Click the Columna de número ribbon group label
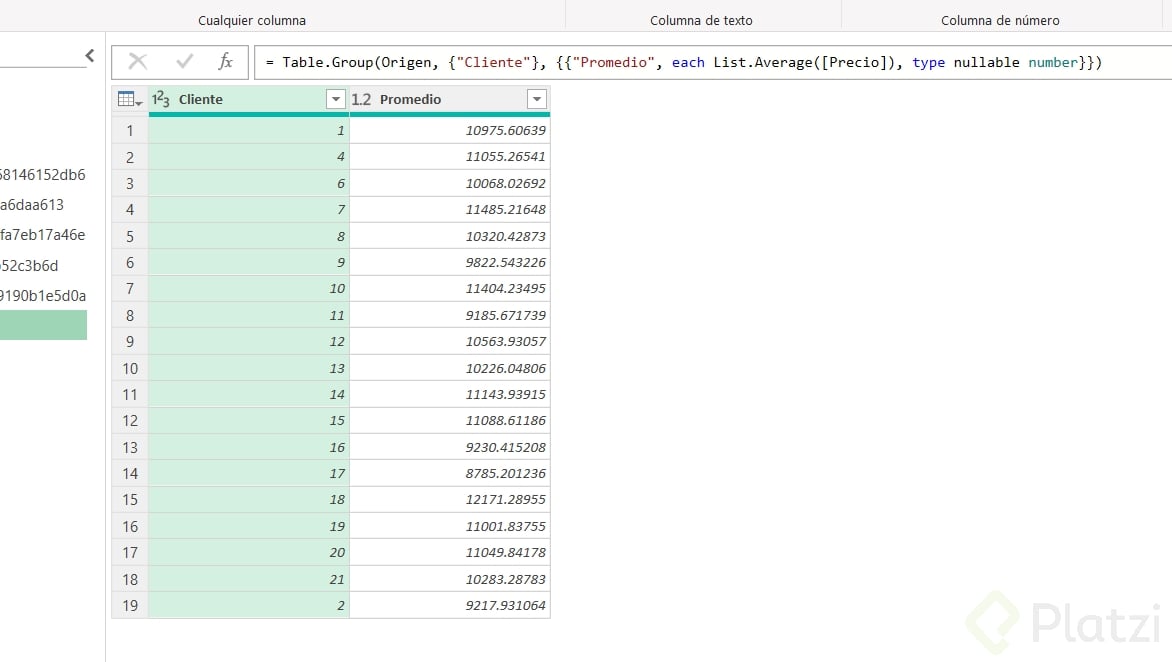The width and height of the screenshot is (1172, 662). pyautogui.click(x=1000, y=20)
